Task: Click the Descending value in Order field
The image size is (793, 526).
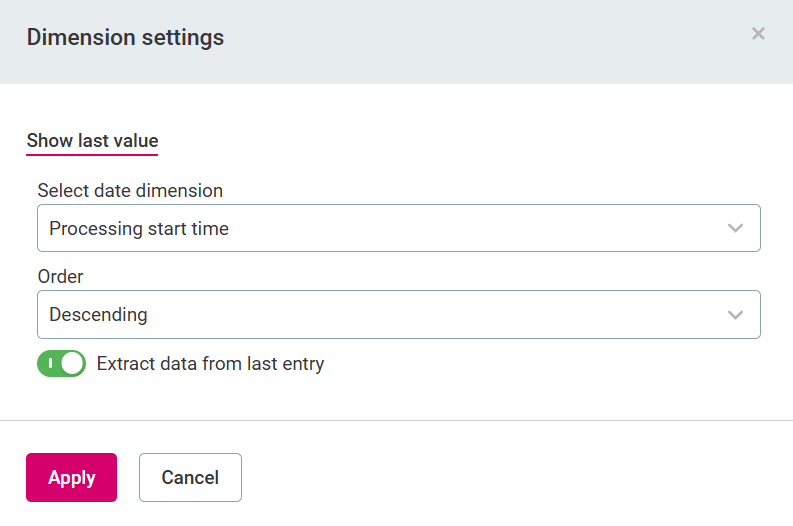Action: [x=98, y=314]
